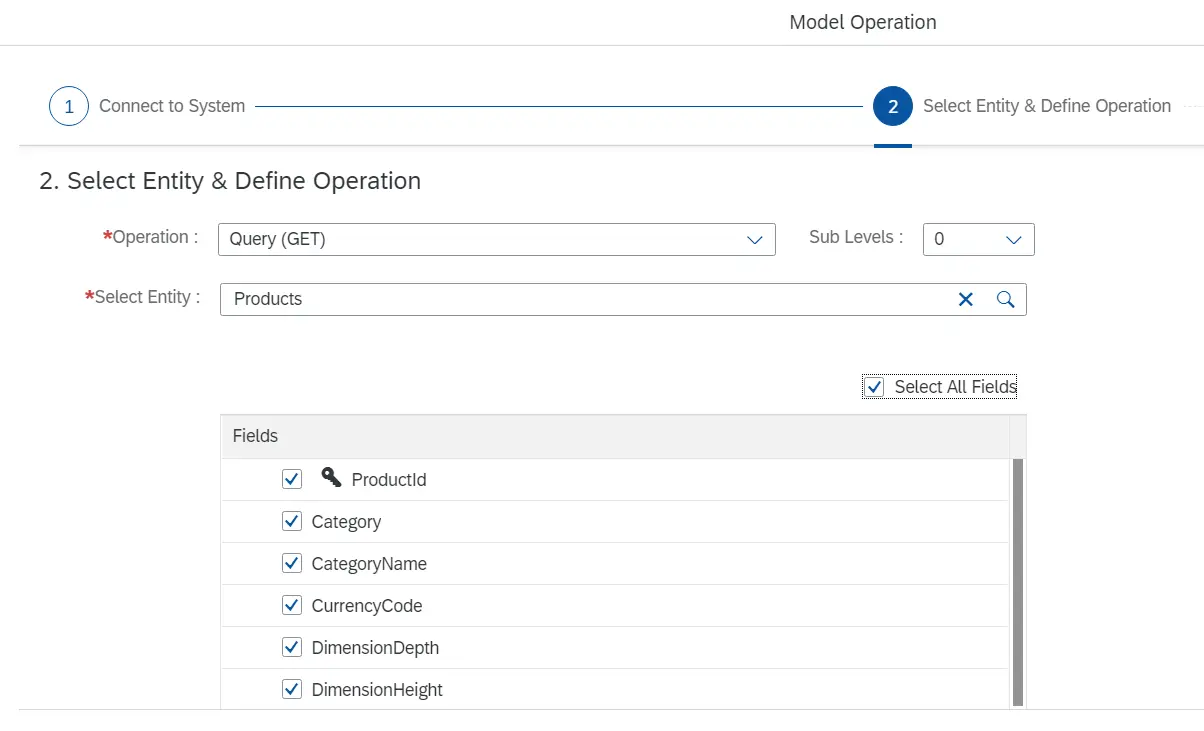Deselect the CategoryName field checkbox

tap(292, 563)
